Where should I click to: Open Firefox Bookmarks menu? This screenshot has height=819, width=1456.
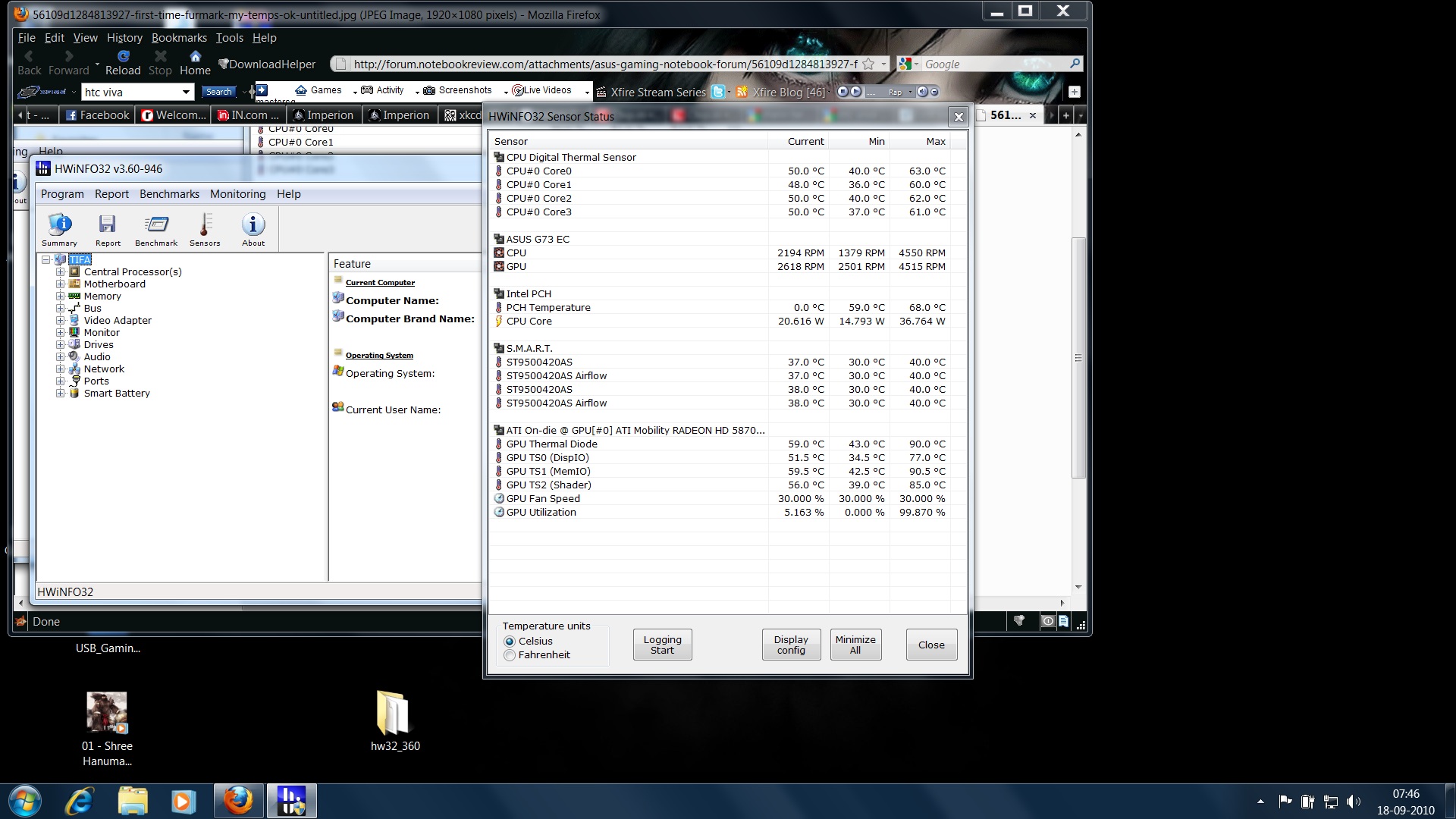tap(179, 38)
